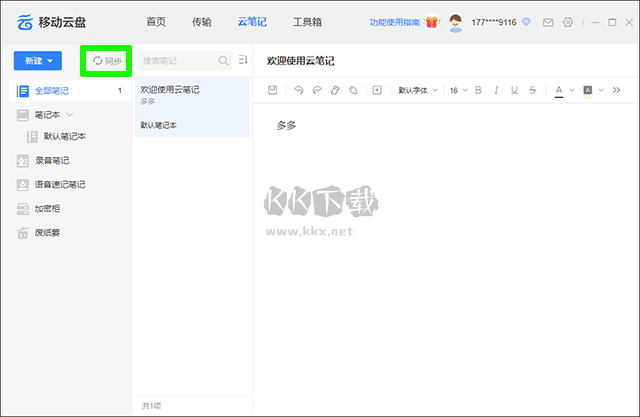Click the 同步 sync button
640x417 pixels.
[x=107, y=61]
